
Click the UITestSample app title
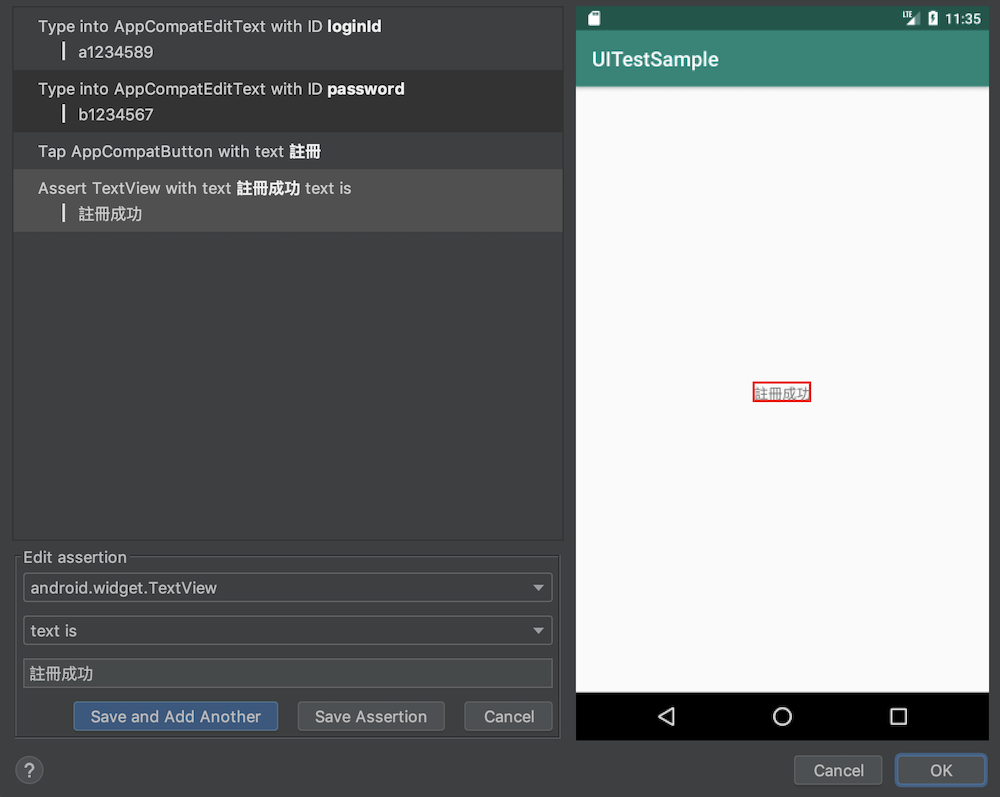[x=655, y=59]
